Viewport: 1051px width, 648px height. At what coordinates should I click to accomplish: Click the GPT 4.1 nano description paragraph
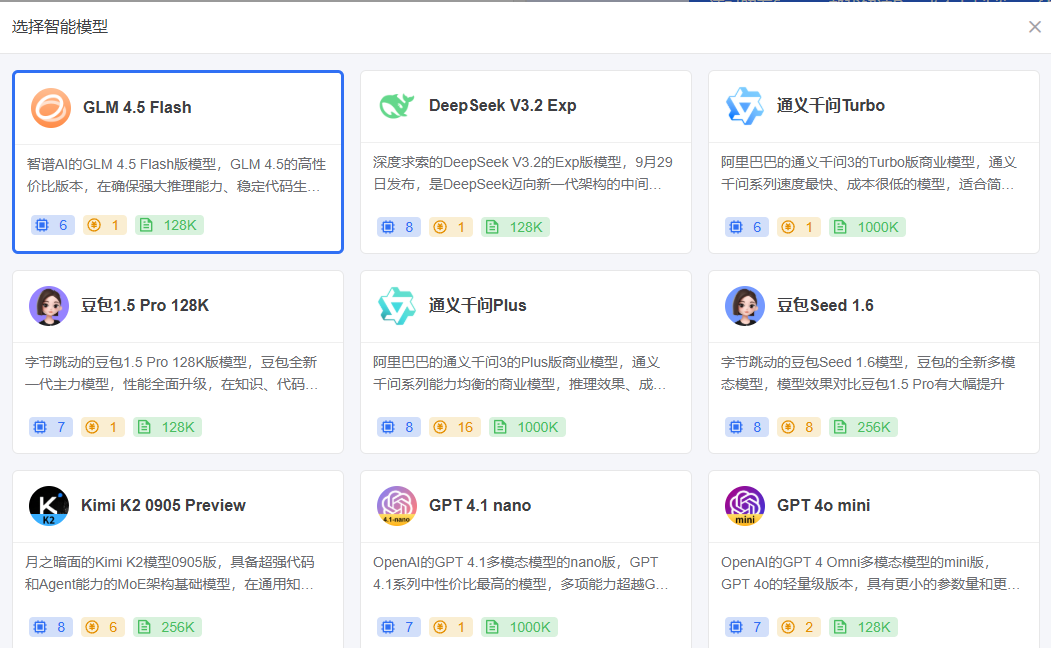[521, 573]
